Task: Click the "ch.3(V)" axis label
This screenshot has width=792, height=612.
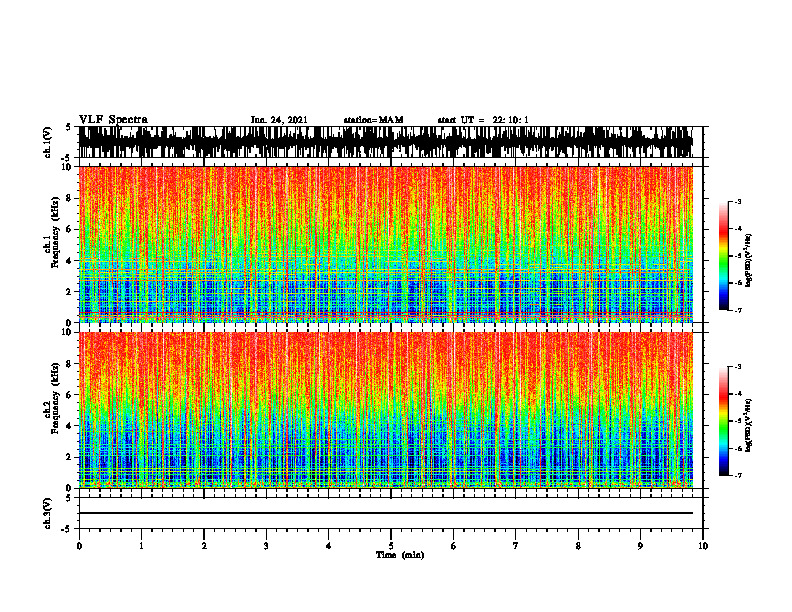Action: coord(48,513)
